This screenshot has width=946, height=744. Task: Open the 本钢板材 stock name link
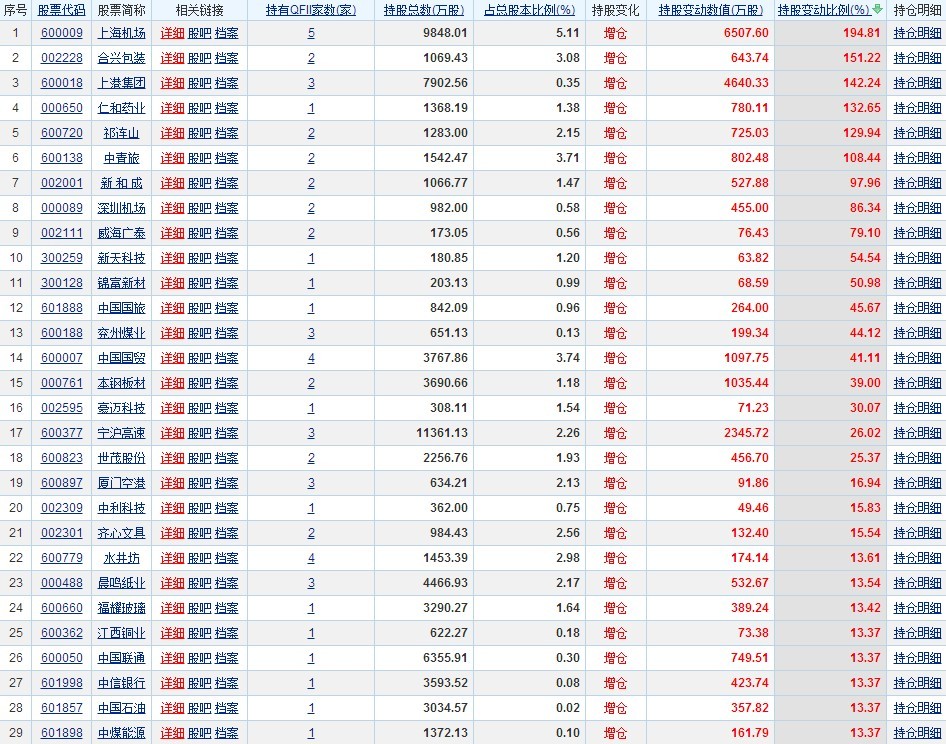121,383
